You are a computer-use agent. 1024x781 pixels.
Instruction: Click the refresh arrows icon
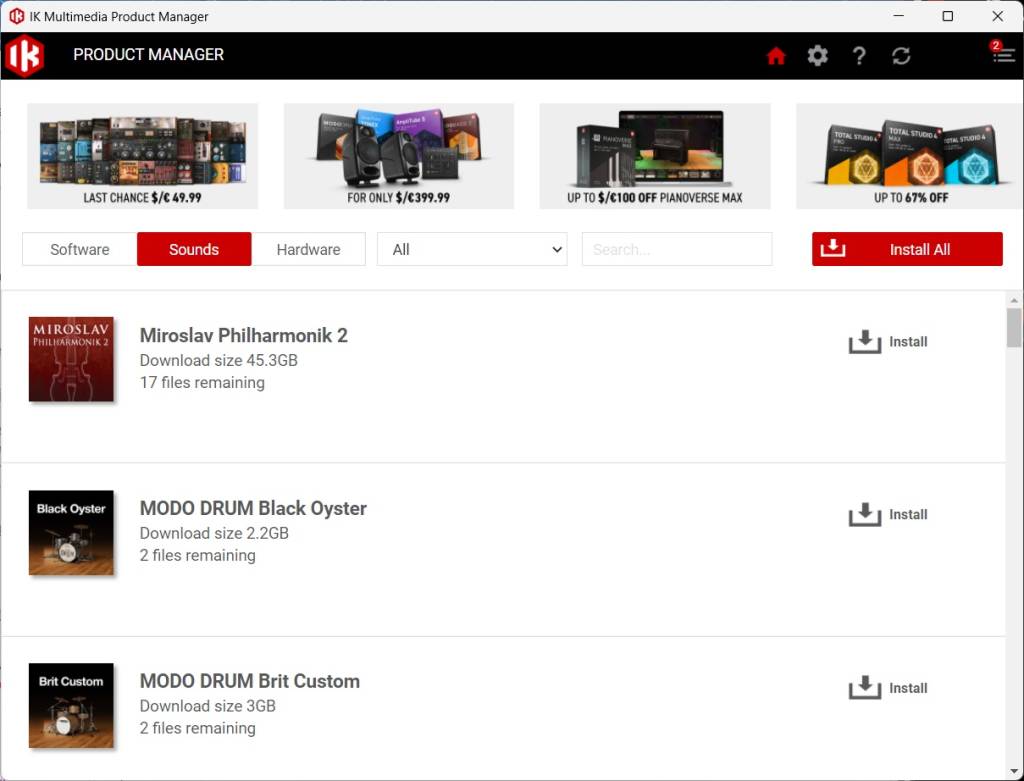pos(901,56)
